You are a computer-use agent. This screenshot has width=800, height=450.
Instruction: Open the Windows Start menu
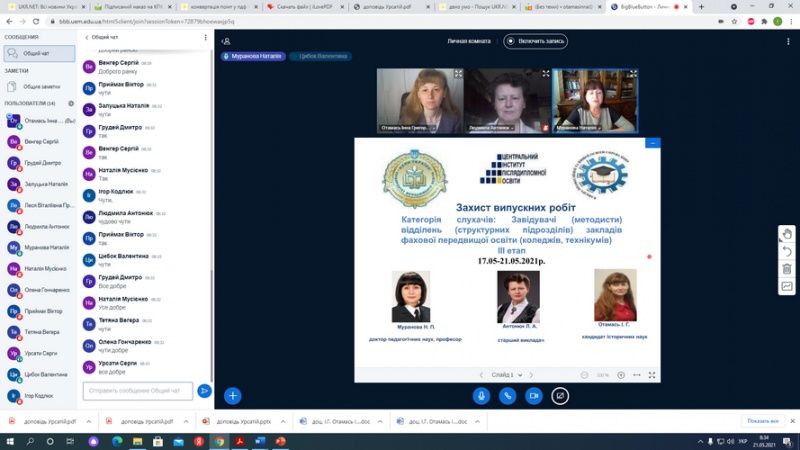(x=10, y=441)
